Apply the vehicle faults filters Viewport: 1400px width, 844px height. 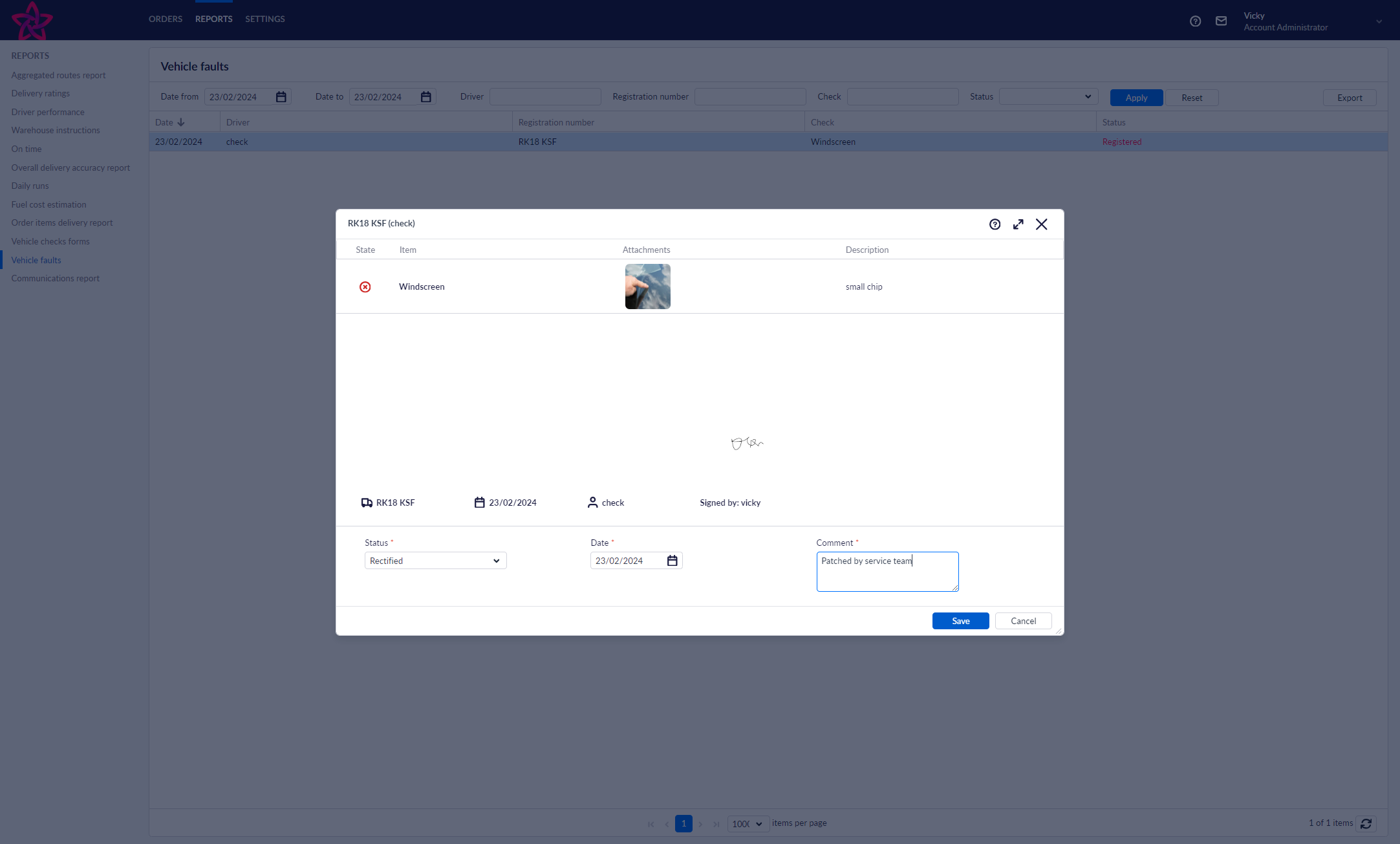[x=1137, y=98]
